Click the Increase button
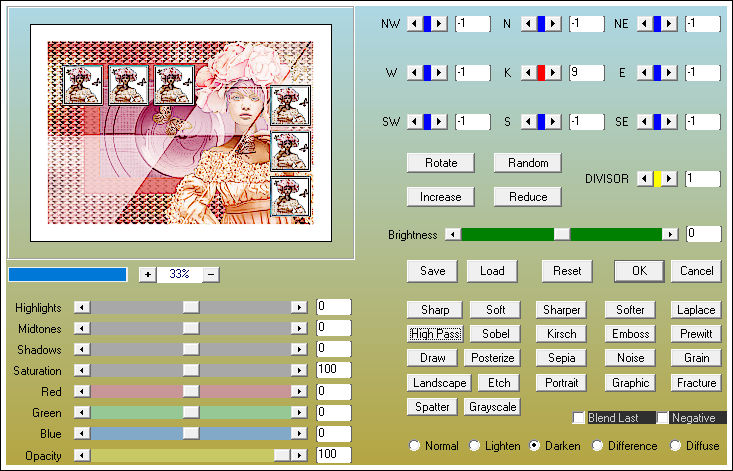The width and height of the screenshot is (733, 471). pos(441,197)
